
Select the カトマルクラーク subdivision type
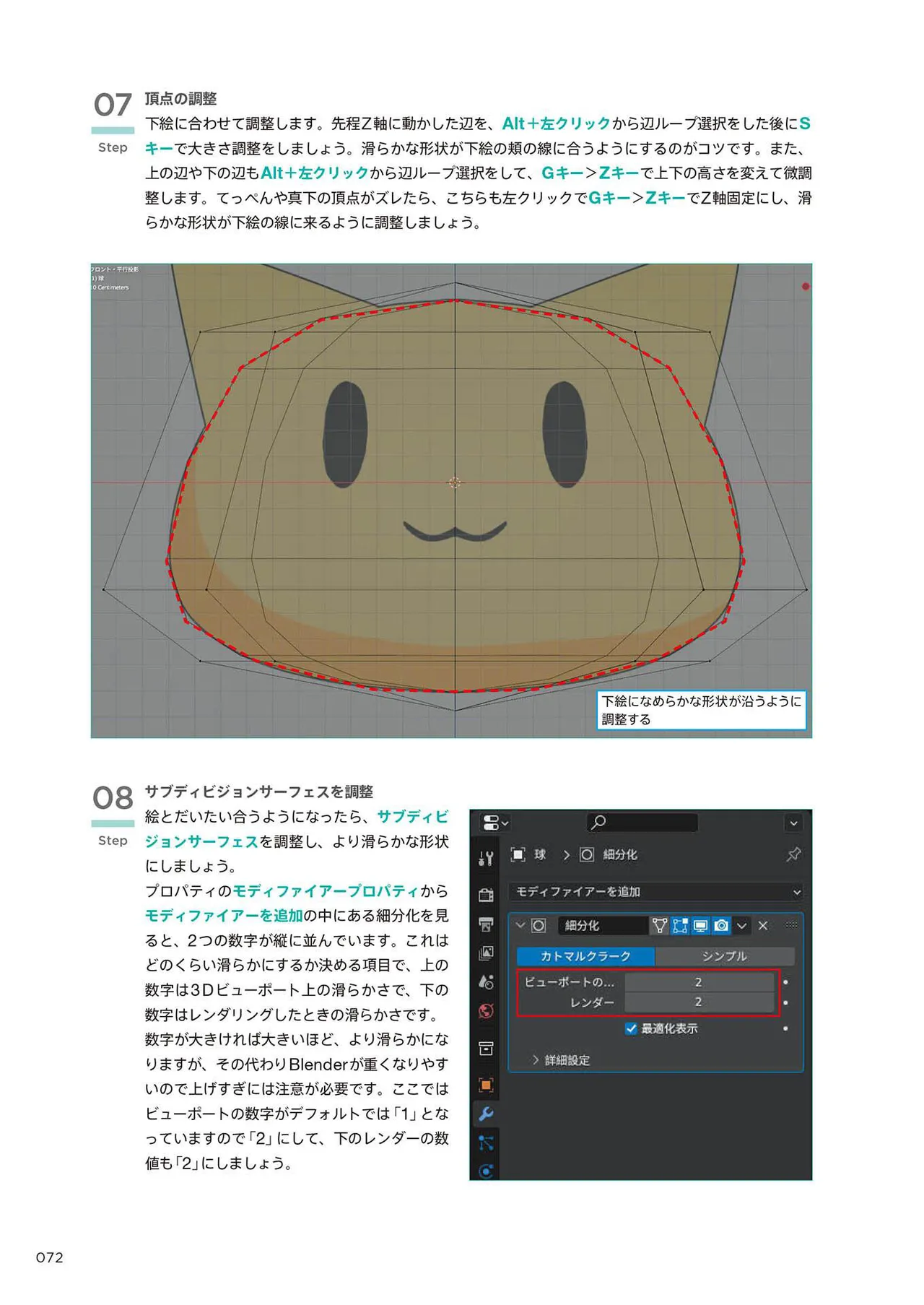(x=585, y=956)
